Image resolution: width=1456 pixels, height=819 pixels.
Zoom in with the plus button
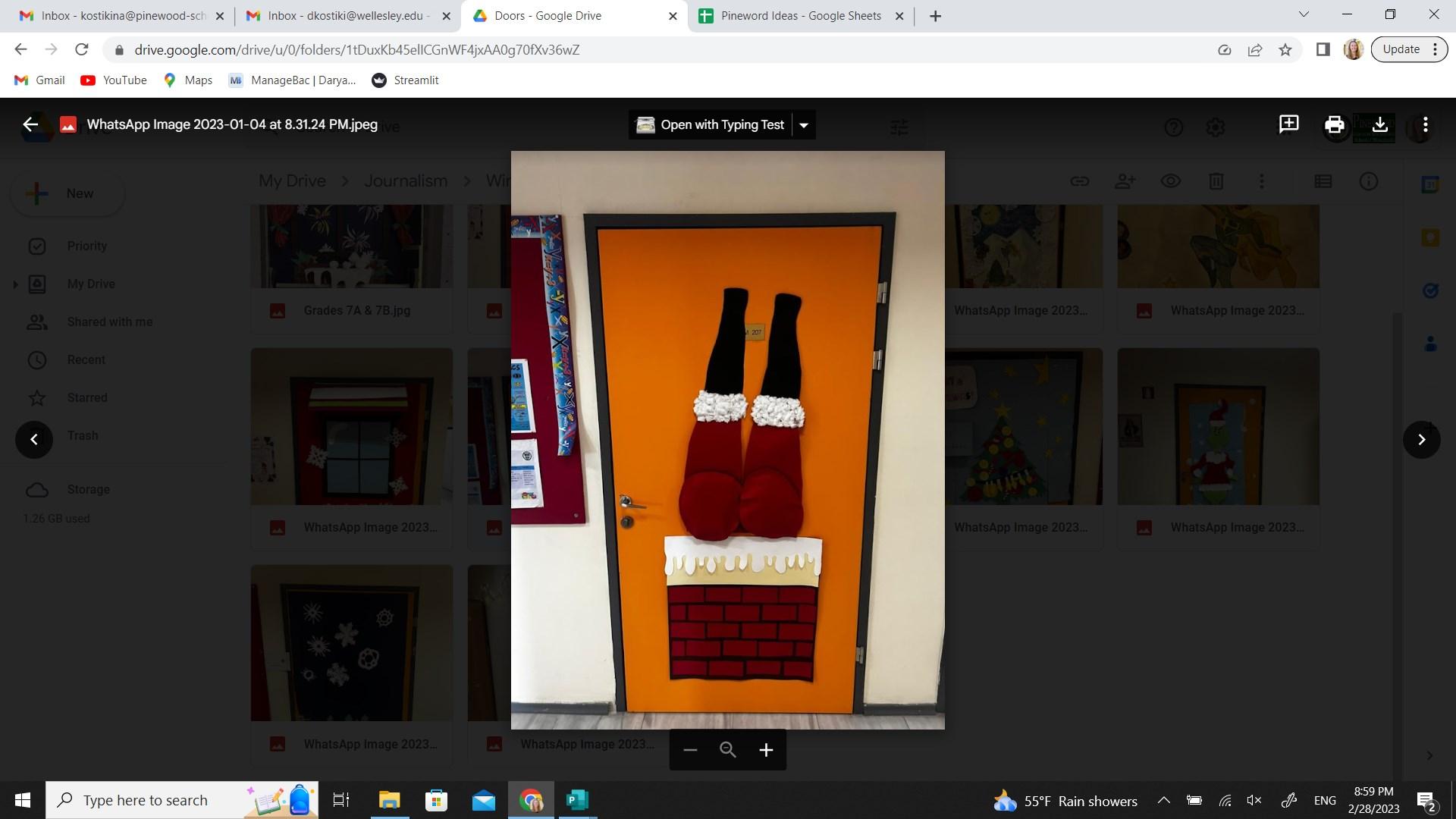coord(766,750)
